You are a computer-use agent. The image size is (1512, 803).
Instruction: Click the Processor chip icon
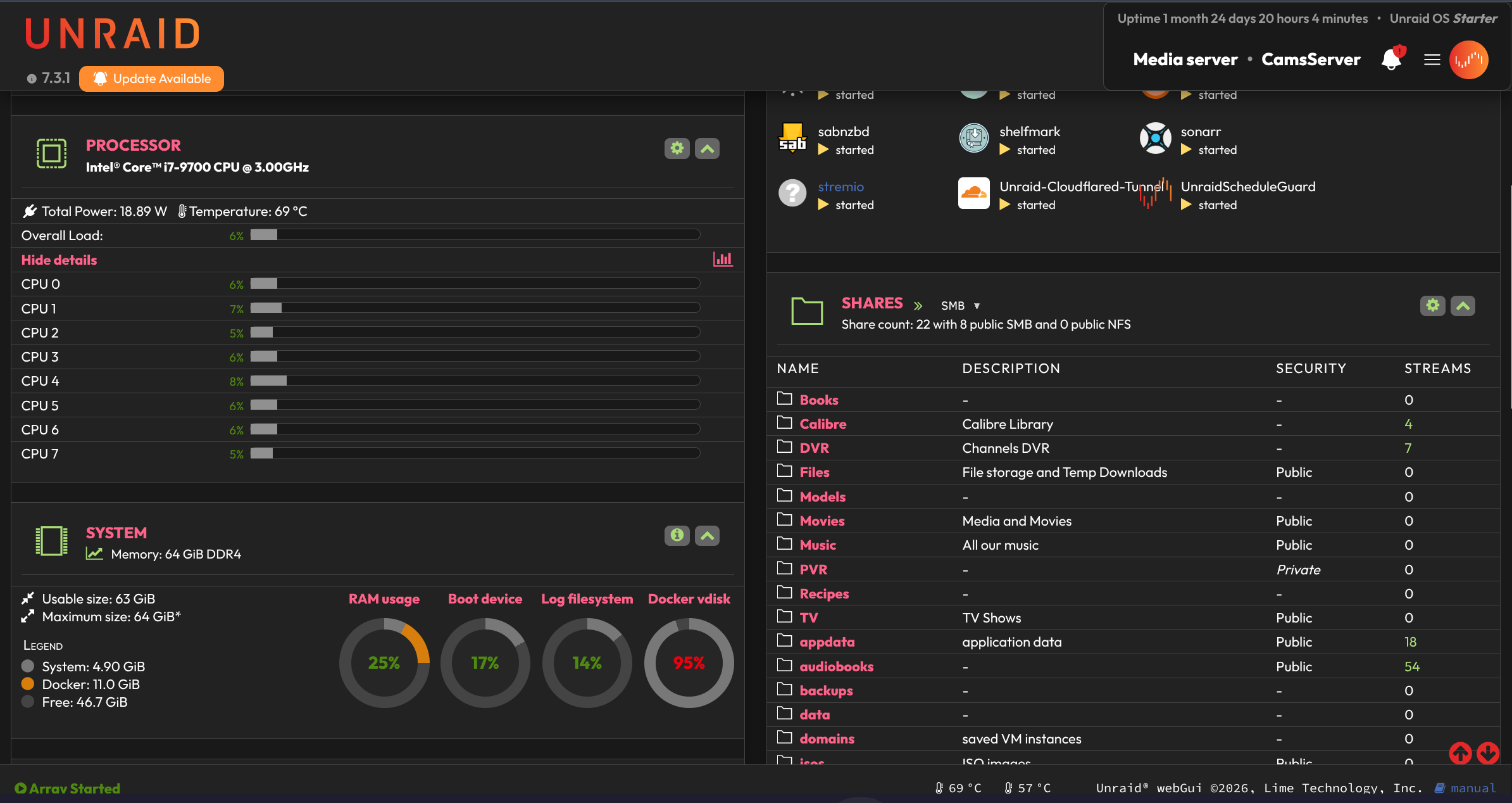[51, 153]
